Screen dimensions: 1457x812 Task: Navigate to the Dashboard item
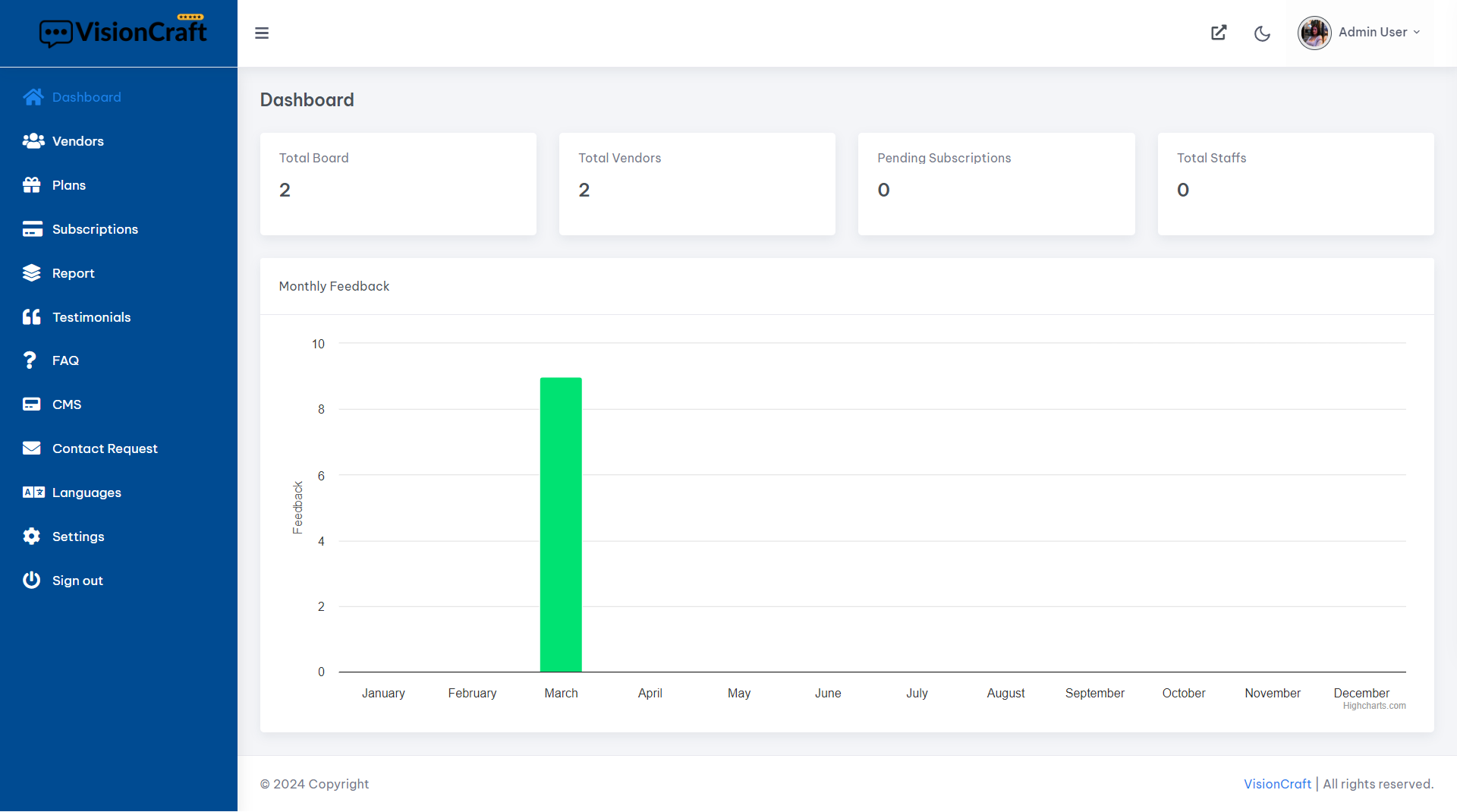[86, 96]
